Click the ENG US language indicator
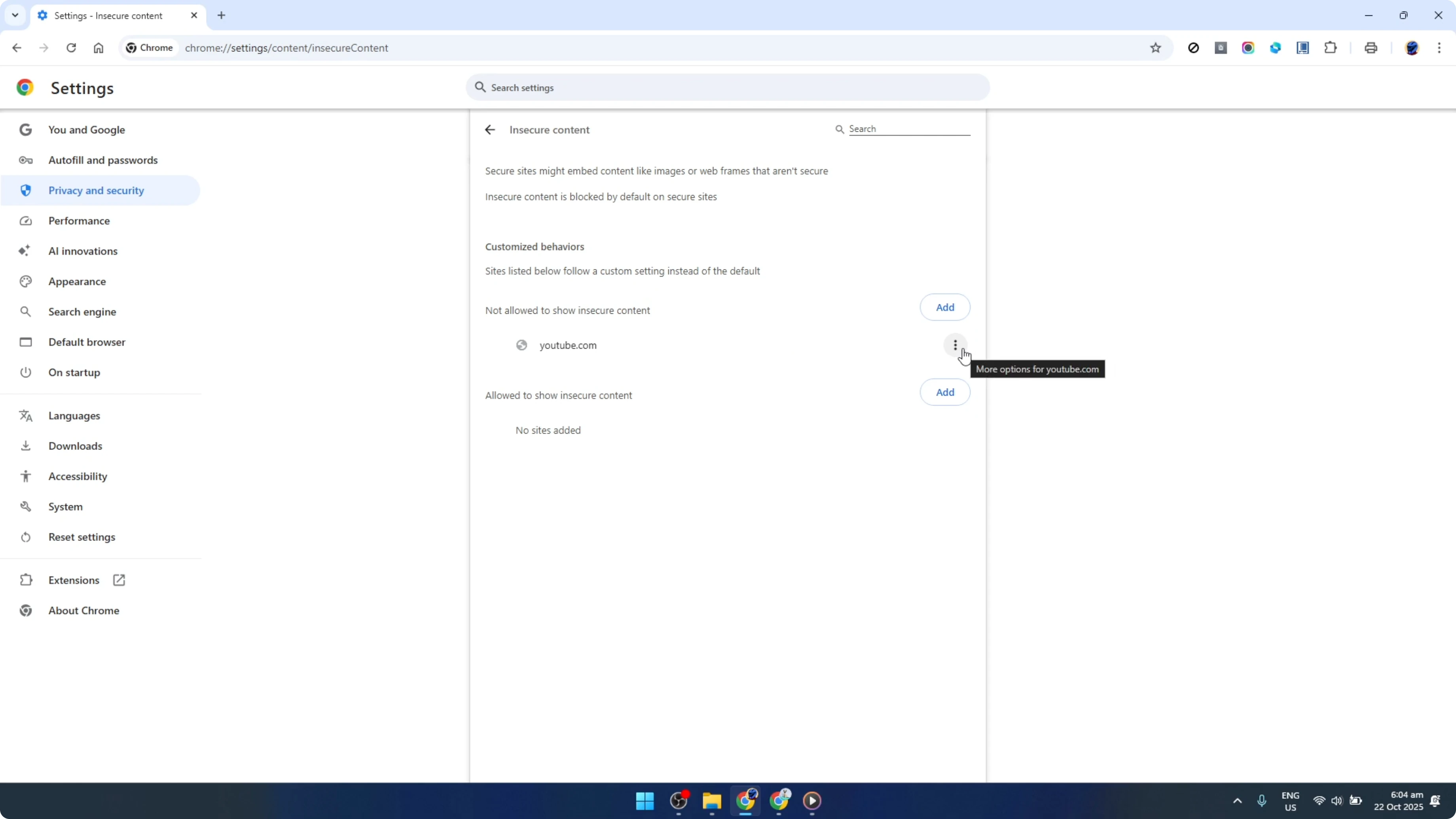Image resolution: width=1456 pixels, height=819 pixels. point(1290,801)
